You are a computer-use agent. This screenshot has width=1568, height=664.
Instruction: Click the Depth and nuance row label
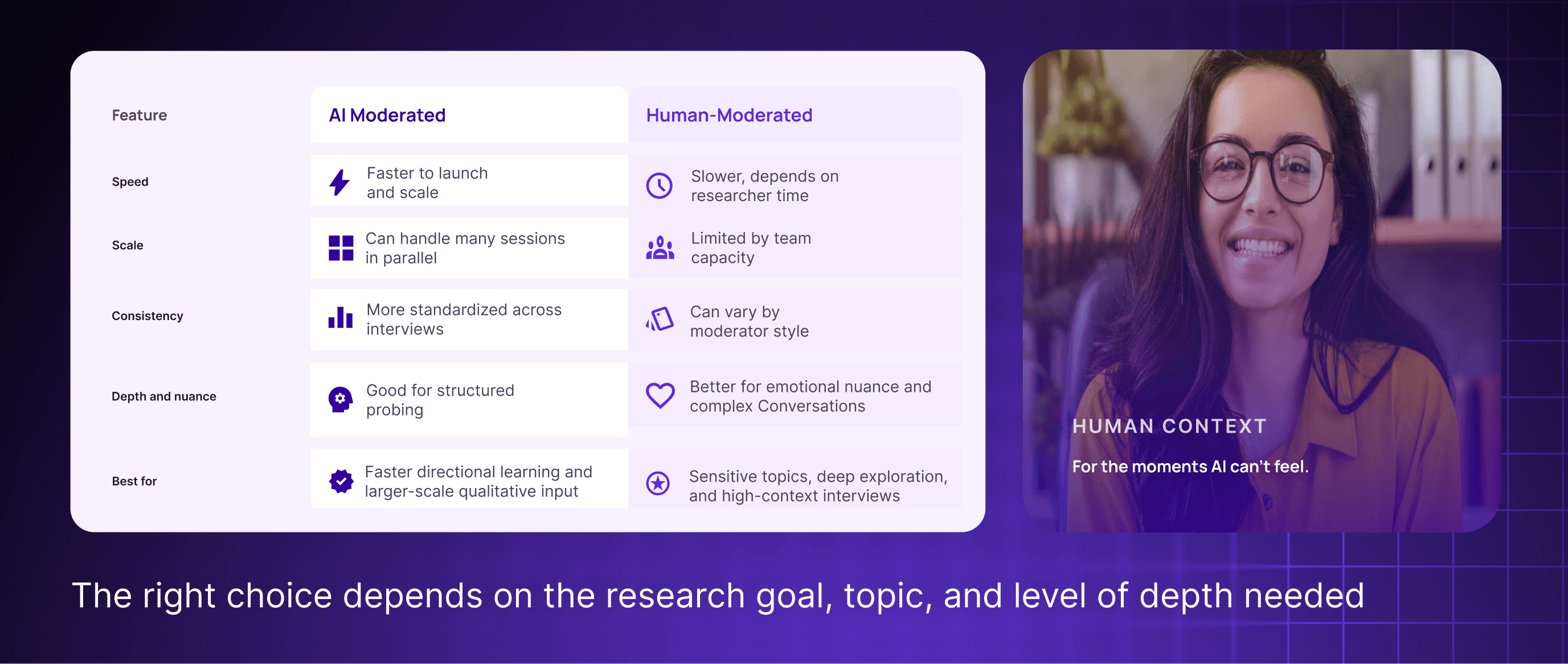[x=163, y=396]
